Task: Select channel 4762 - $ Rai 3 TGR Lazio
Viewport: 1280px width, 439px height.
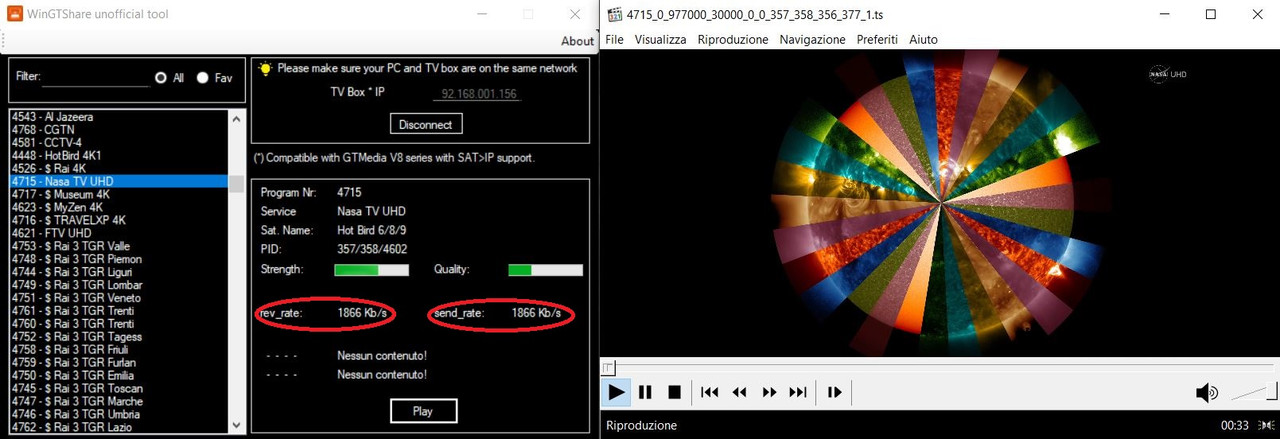Action: pyautogui.click(x=119, y=427)
